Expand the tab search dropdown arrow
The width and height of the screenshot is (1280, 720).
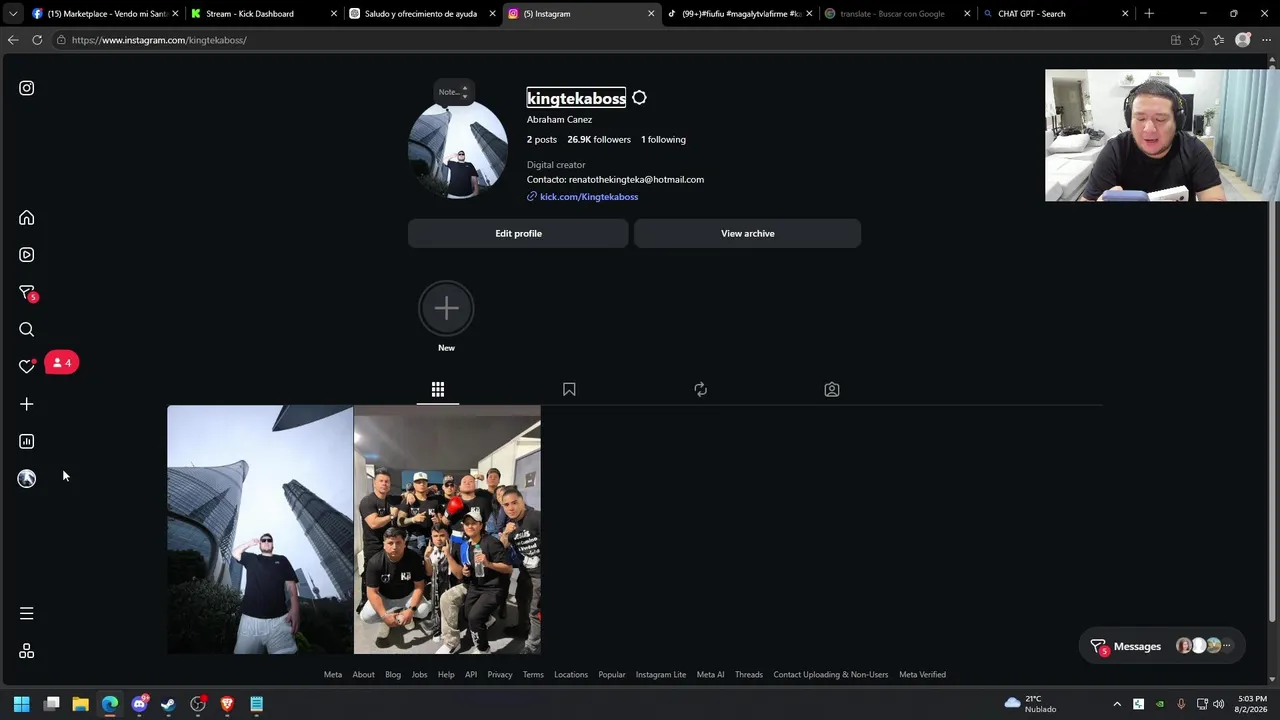(x=13, y=14)
